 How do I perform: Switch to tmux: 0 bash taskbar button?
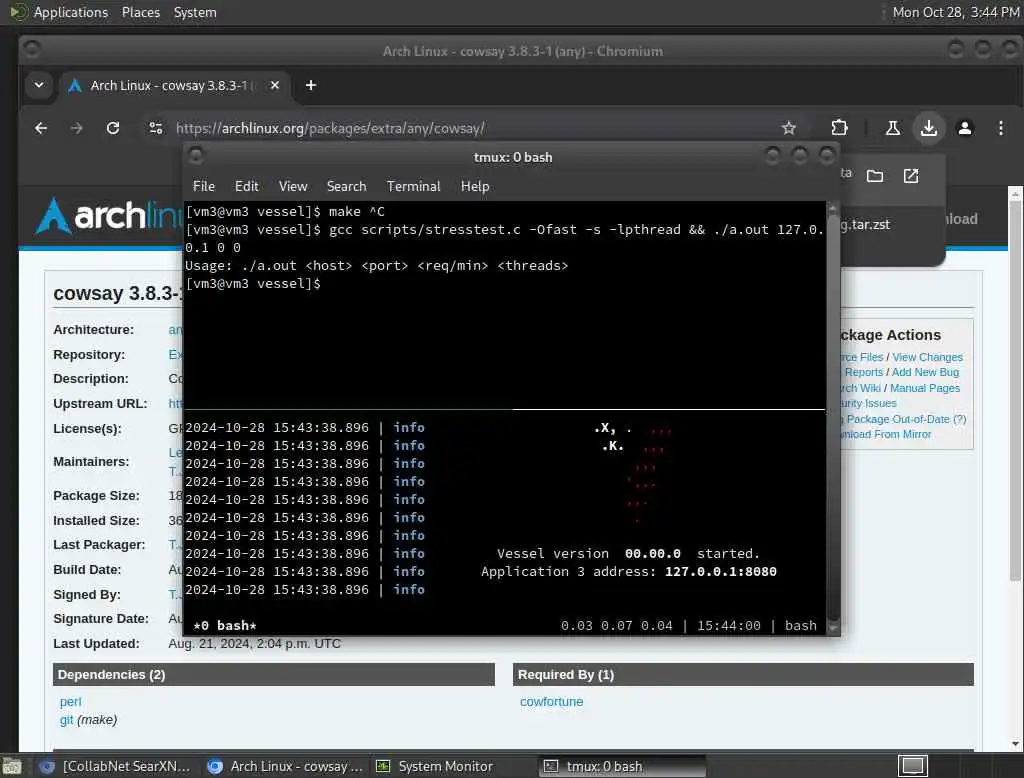622,766
